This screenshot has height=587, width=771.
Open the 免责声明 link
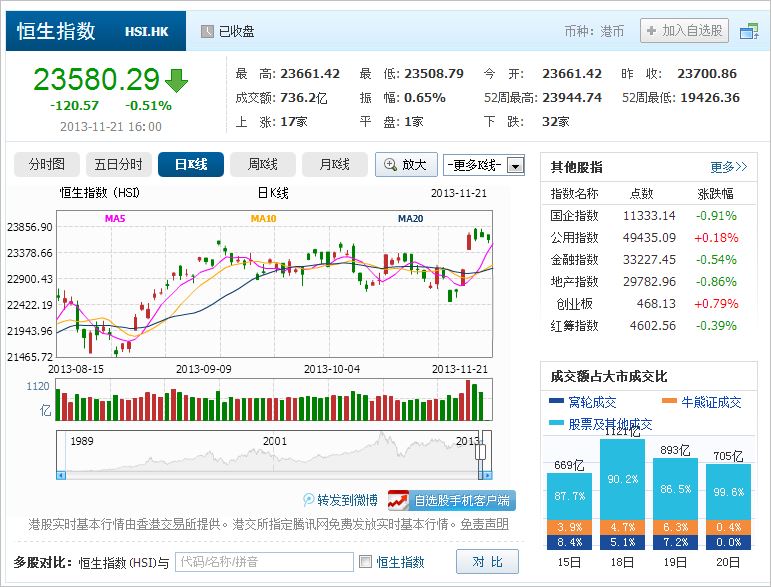(x=484, y=524)
